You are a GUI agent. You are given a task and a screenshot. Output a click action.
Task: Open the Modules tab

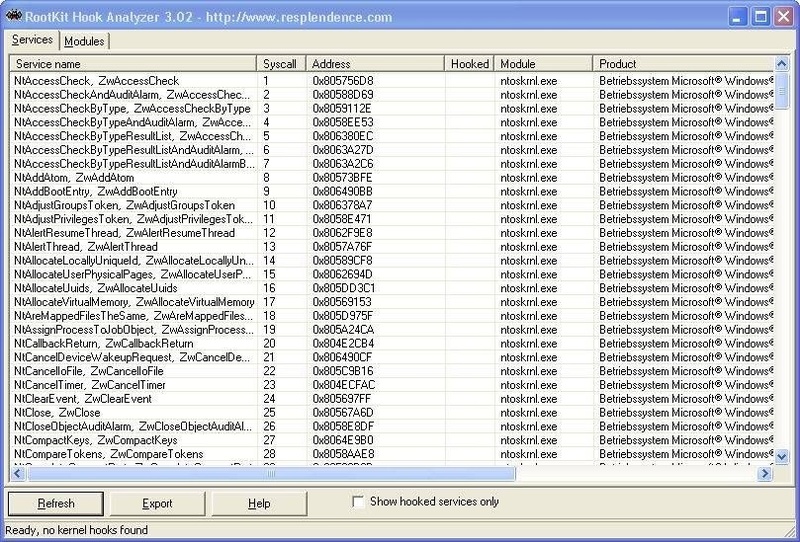click(x=84, y=41)
